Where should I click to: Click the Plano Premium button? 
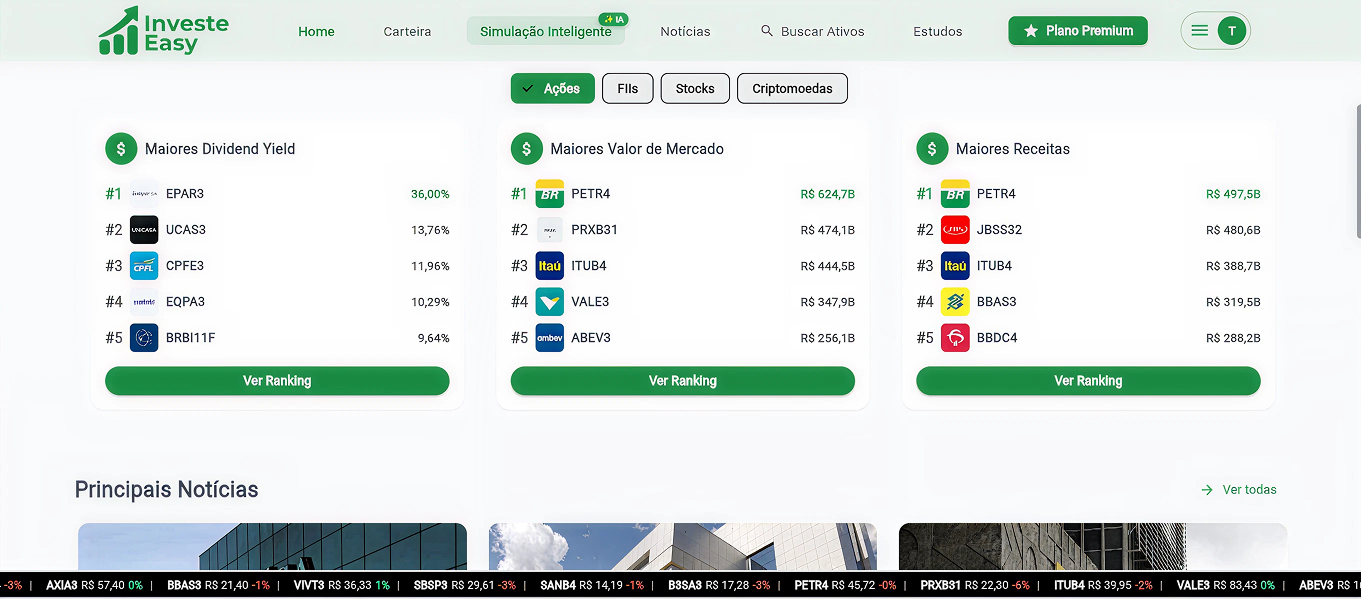1078,31
